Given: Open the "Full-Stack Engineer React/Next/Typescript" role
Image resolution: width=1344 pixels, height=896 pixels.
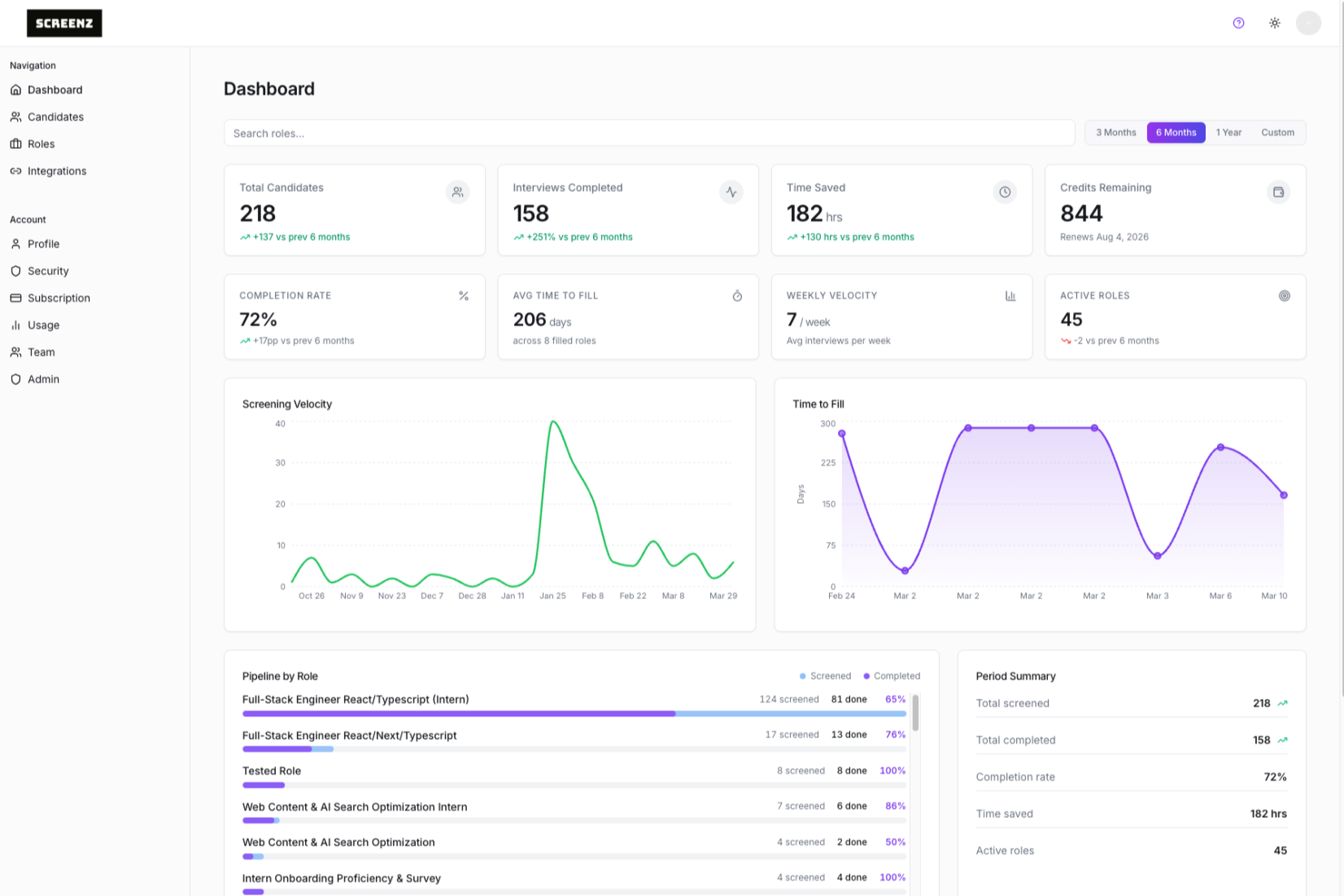Looking at the screenshot, I should (x=350, y=735).
